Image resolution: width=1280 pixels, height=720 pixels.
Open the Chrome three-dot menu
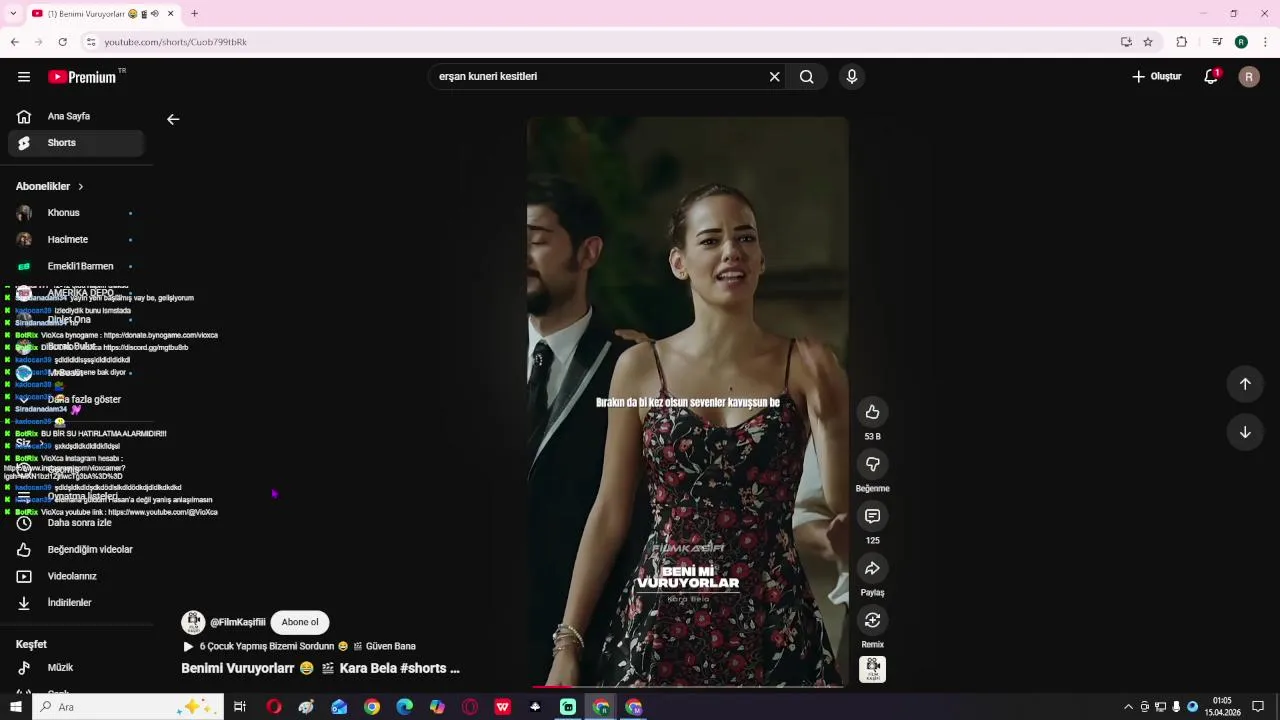click(1265, 42)
